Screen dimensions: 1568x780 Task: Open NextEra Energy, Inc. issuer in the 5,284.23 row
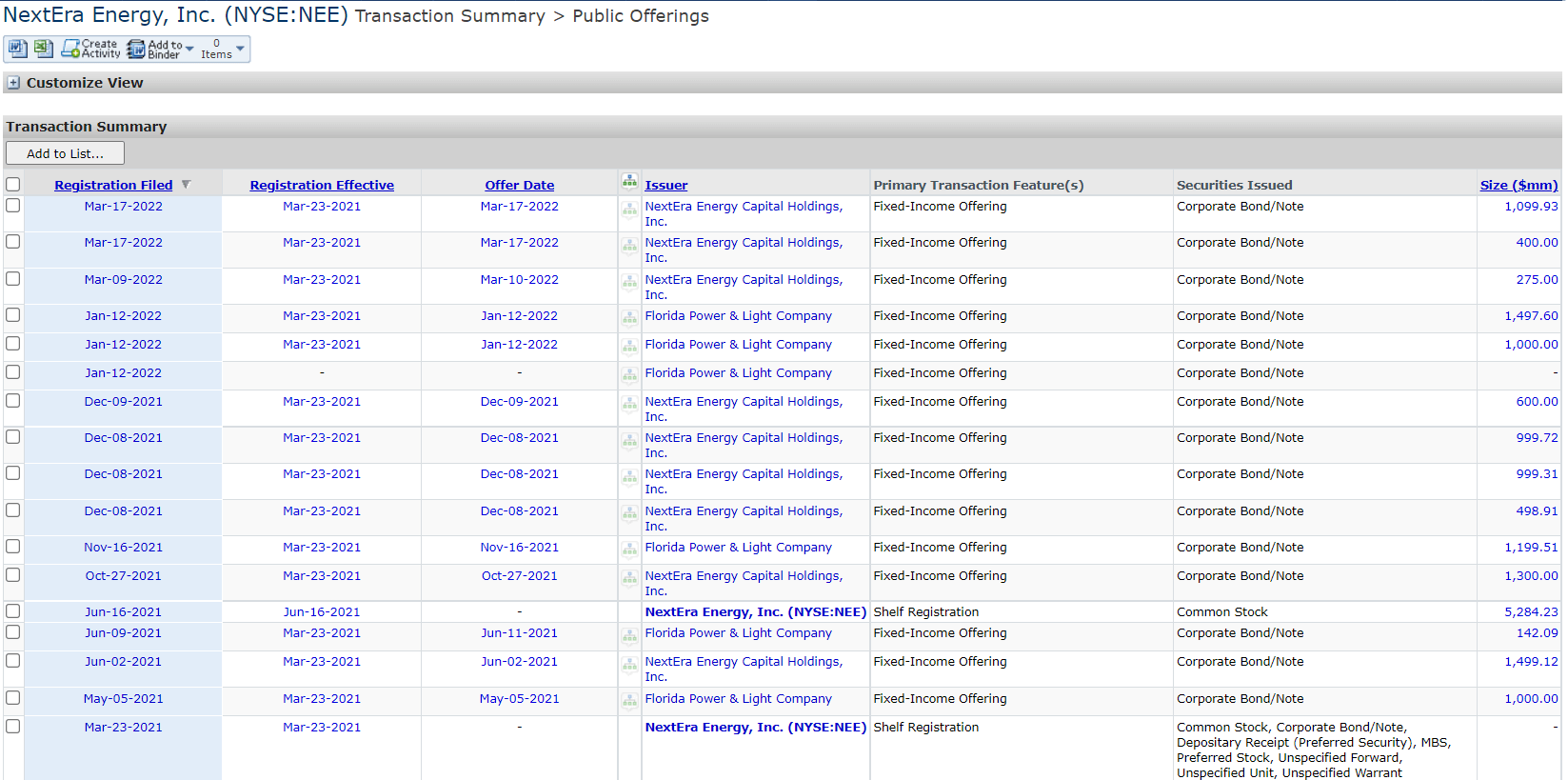pos(755,611)
